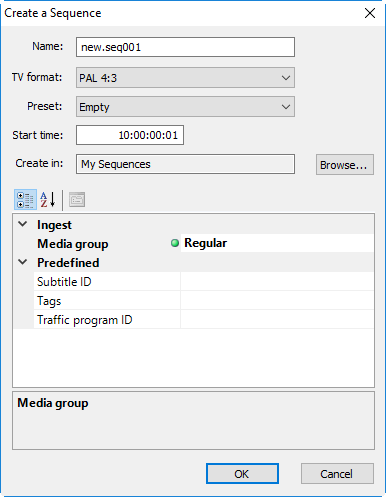Select the Media group property row

tap(194, 243)
